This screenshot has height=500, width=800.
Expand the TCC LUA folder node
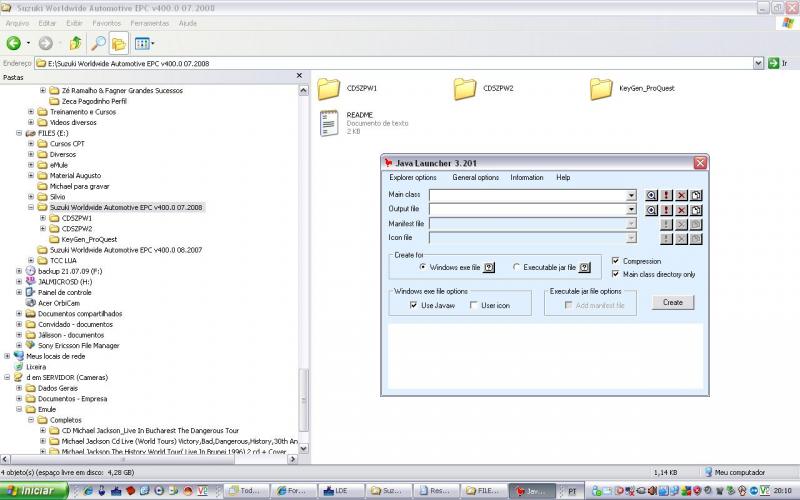(31, 261)
